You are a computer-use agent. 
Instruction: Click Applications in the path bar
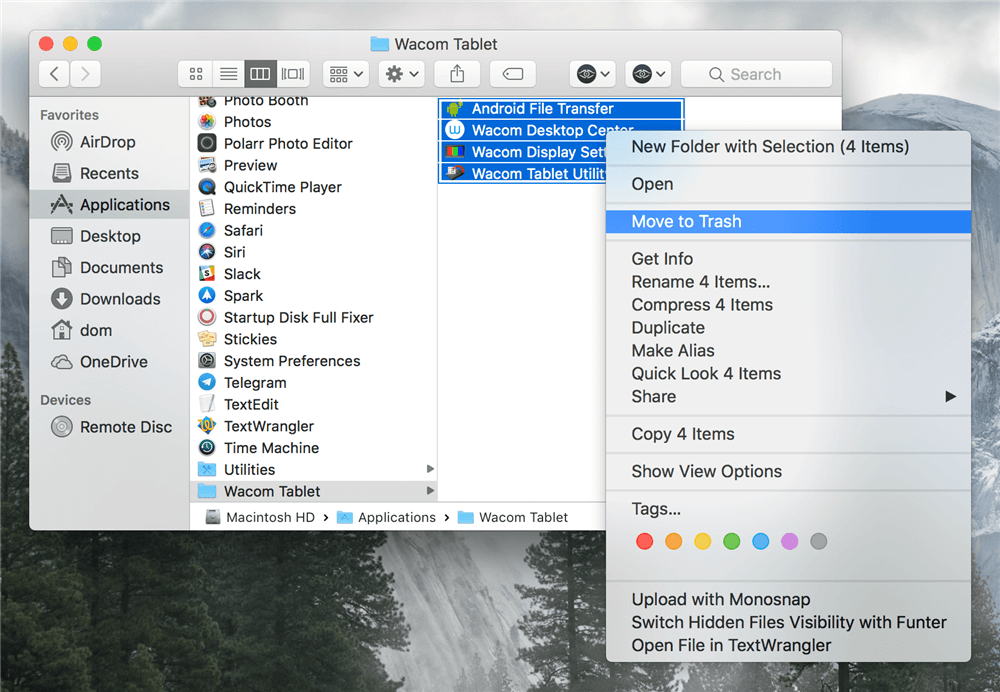click(x=396, y=517)
